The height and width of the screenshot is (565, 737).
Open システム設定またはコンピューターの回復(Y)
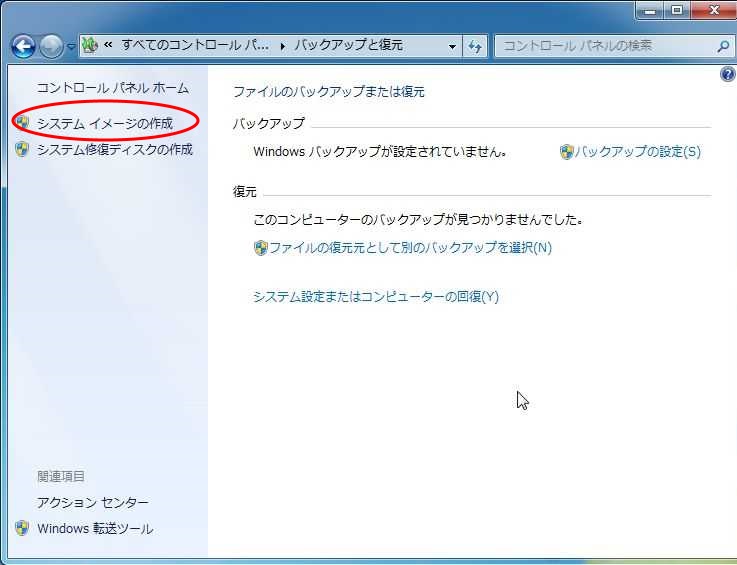(x=376, y=297)
